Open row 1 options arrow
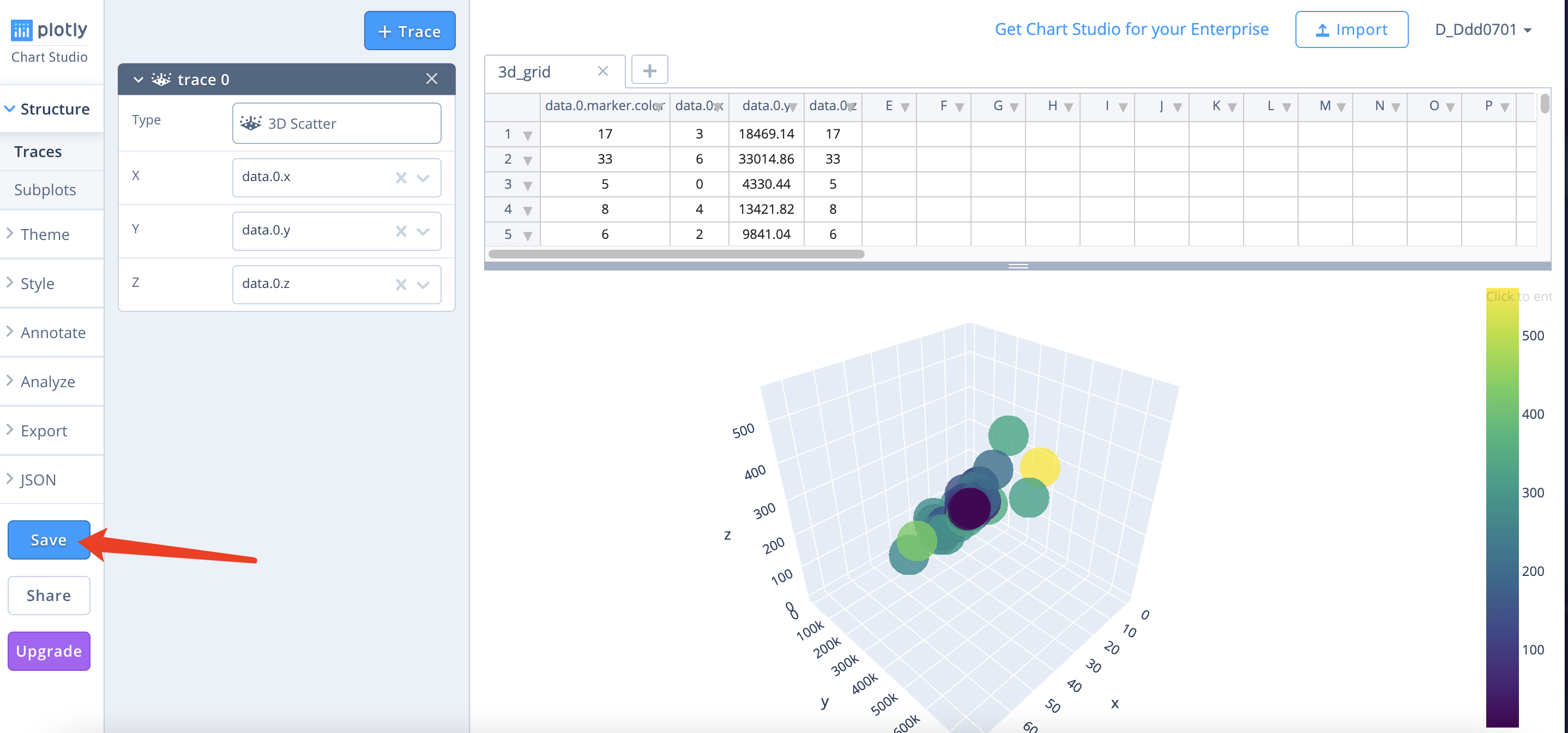This screenshot has width=1568, height=733. [527, 135]
